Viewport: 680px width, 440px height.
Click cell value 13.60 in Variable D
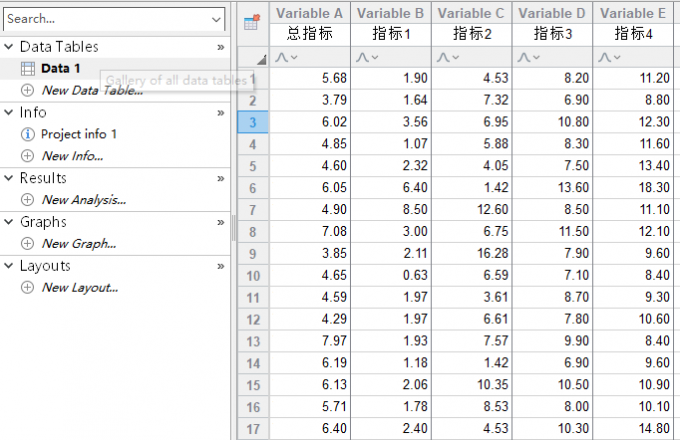[x=573, y=187]
